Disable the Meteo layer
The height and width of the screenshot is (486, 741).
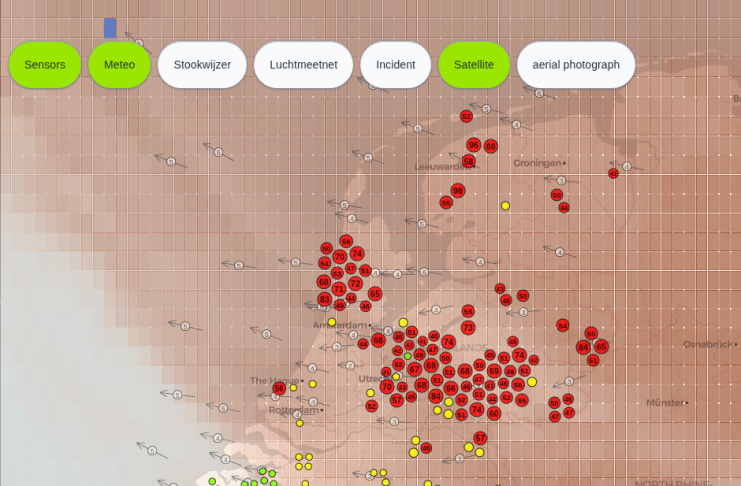[120, 65]
